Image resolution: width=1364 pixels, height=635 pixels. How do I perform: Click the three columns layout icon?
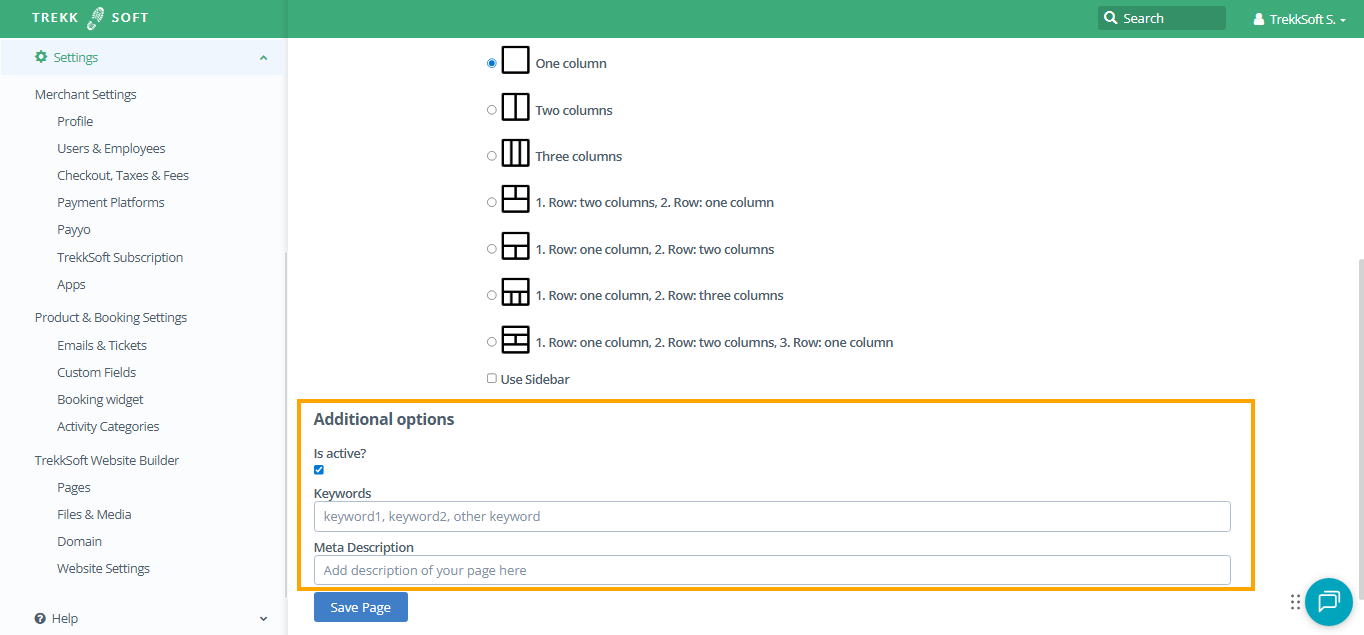[x=515, y=153]
